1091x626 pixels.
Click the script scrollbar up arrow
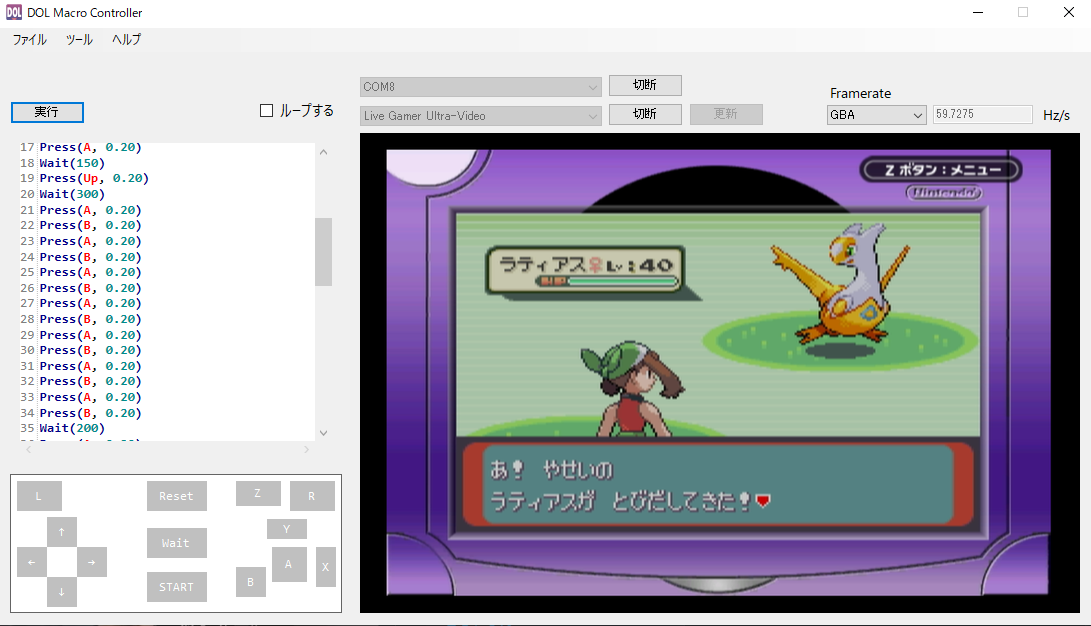pos(324,152)
